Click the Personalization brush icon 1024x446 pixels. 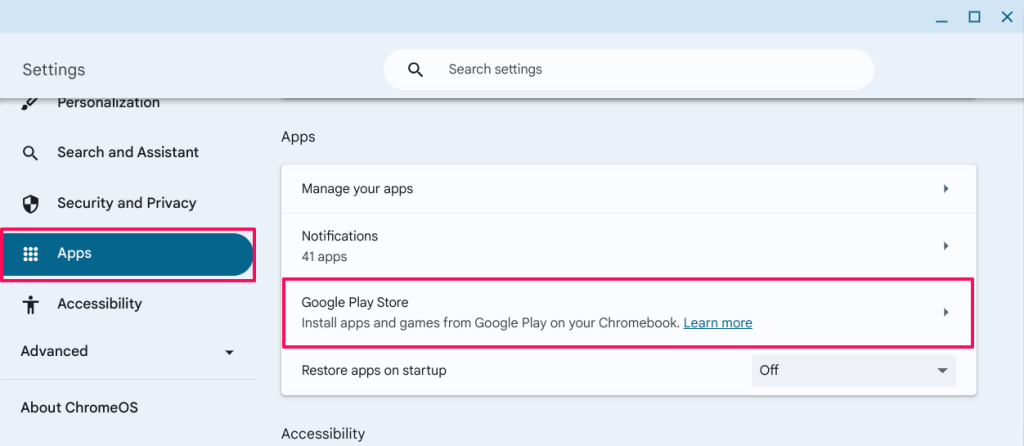click(x=30, y=103)
